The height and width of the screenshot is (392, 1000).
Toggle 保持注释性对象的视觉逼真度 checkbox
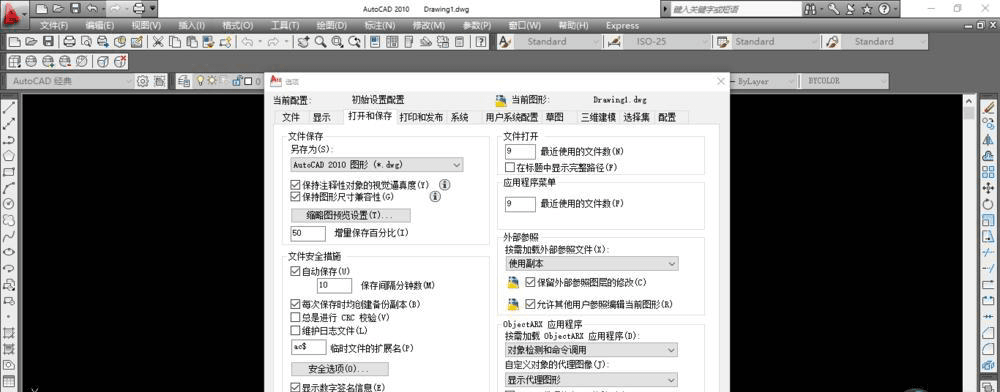click(295, 185)
